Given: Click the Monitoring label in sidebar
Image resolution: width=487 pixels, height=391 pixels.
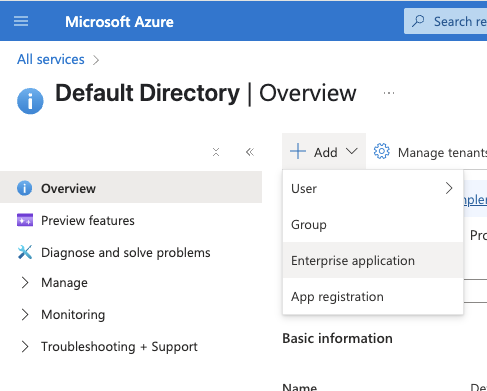Looking at the screenshot, I should tap(73, 314).
